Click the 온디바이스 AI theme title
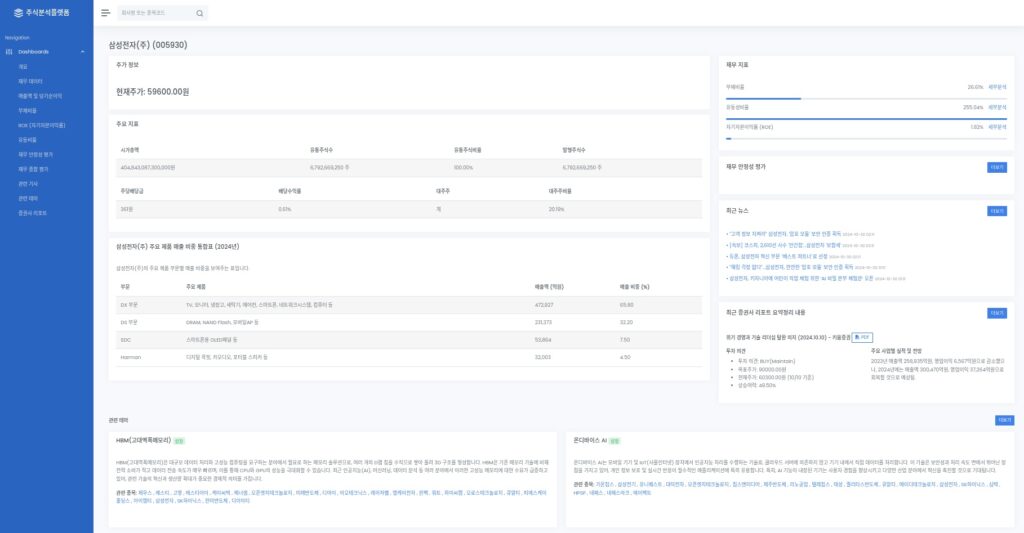Screen dimensions: 1024x533 tap(590, 440)
